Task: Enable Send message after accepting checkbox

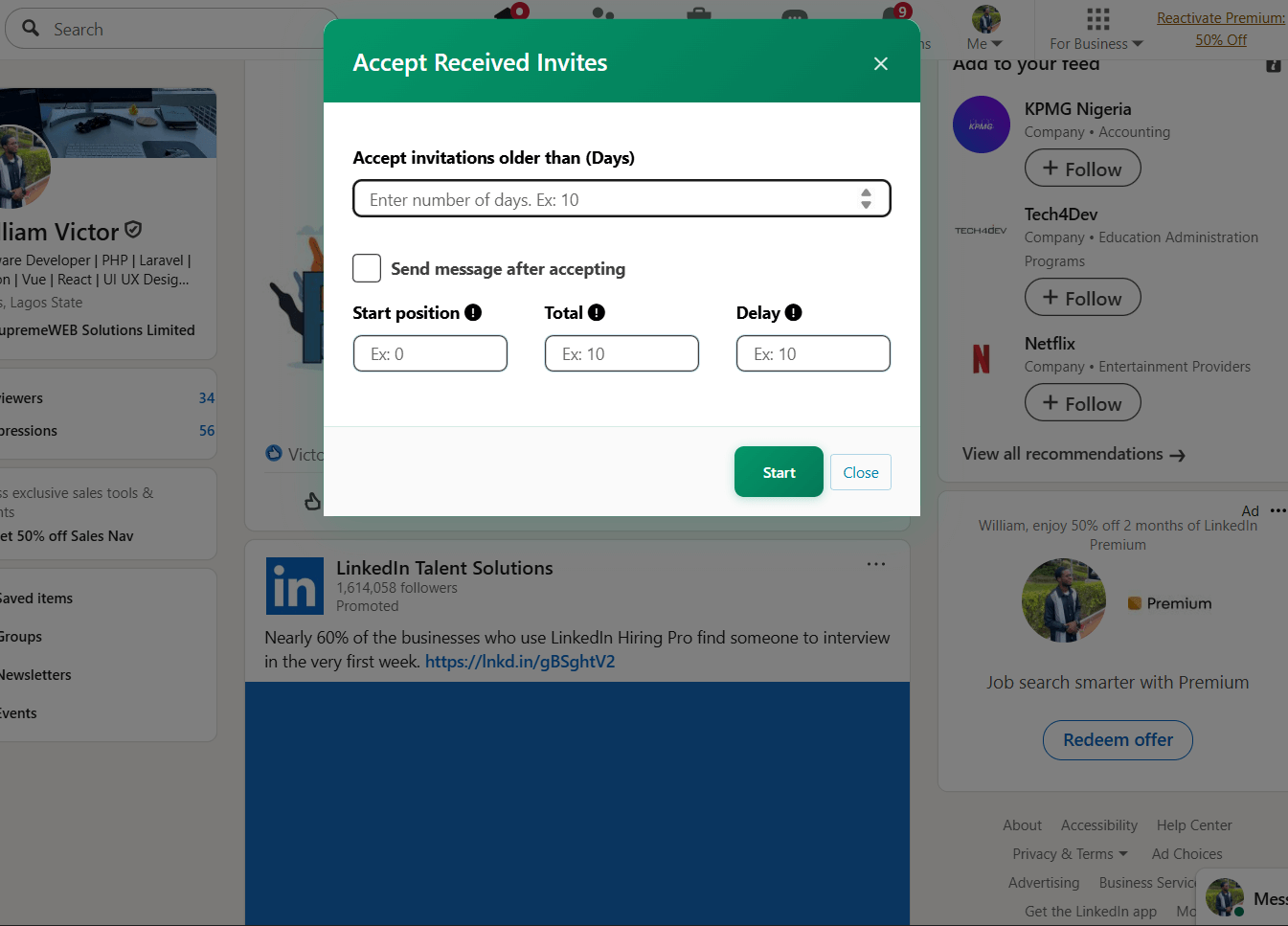Action: 367,268
